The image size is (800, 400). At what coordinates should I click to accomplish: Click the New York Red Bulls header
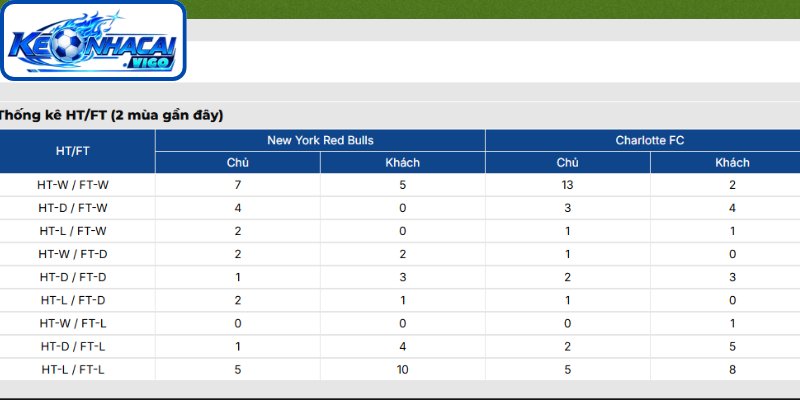320,140
